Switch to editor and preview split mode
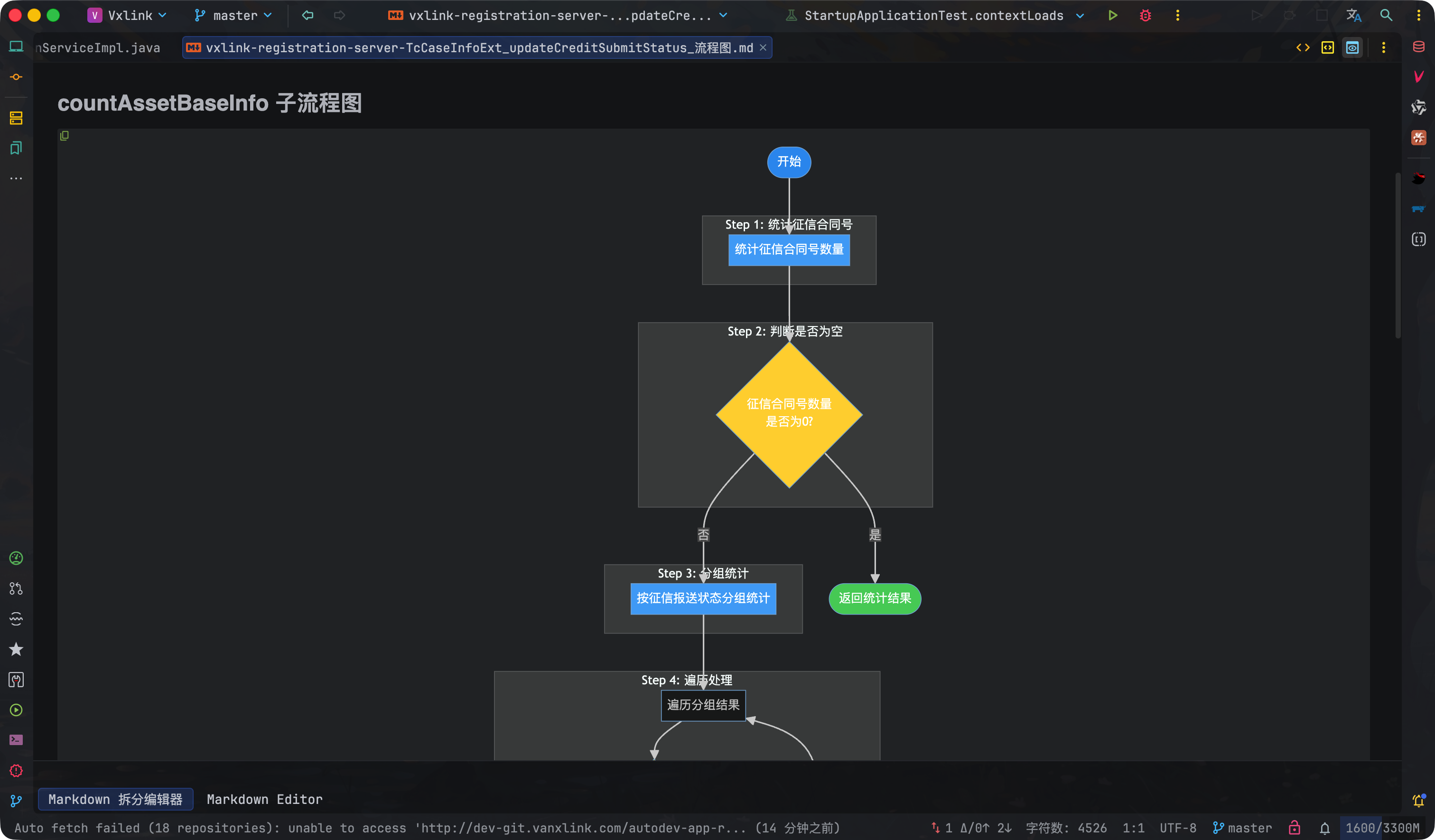 coord(1327,48)
